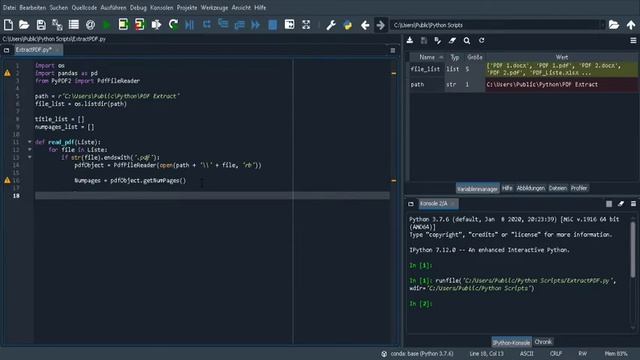The width and height of the screenshot is (640, 360).
Task: Open the Ansicht menu
Action: pos(241,7)
